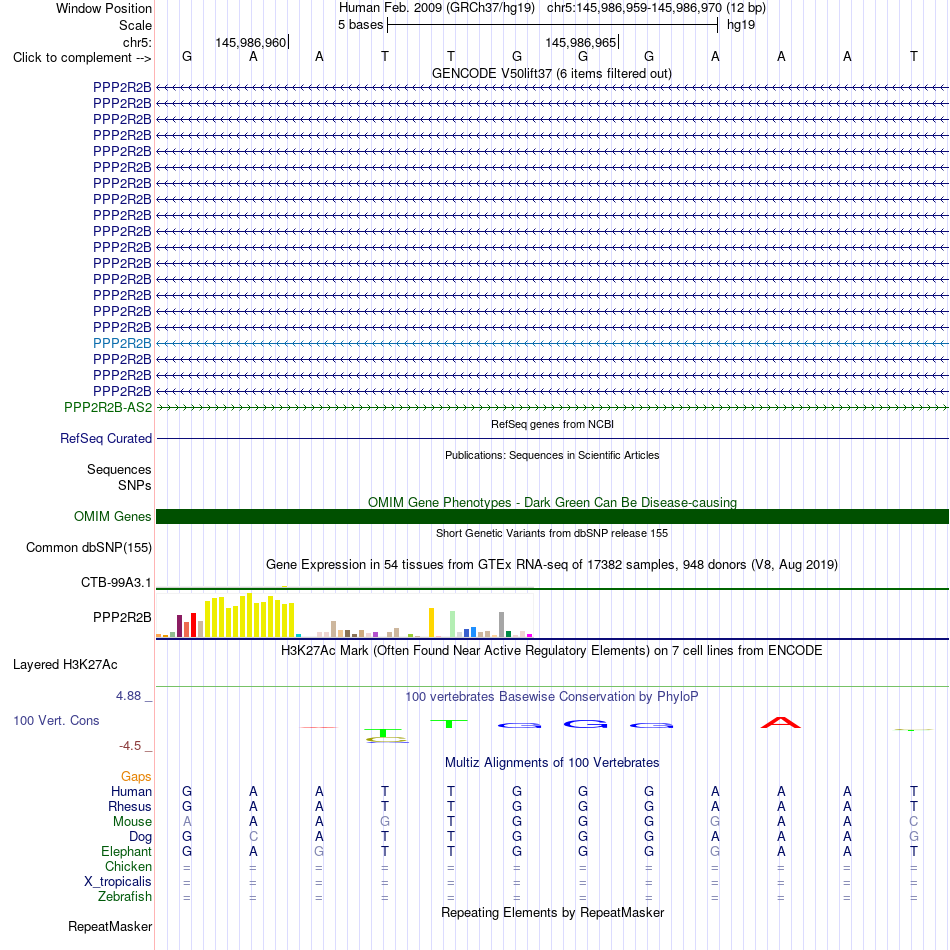Click 'Repeating Elements by RepeatMasker' title
The width and height of the screenshot is (950, 950).
pyautogui.click(x=552, y=912)
